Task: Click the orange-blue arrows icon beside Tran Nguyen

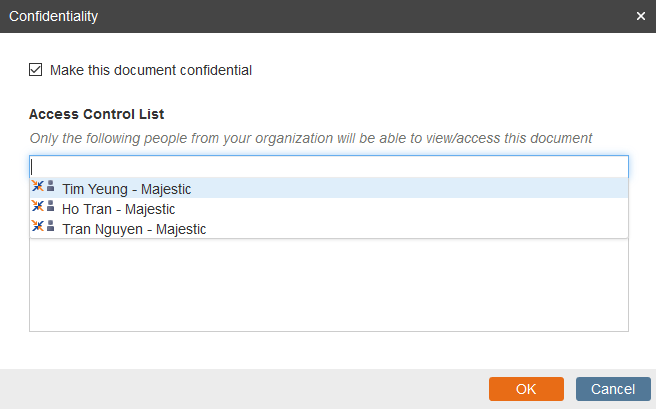Action: click(38, 226)
